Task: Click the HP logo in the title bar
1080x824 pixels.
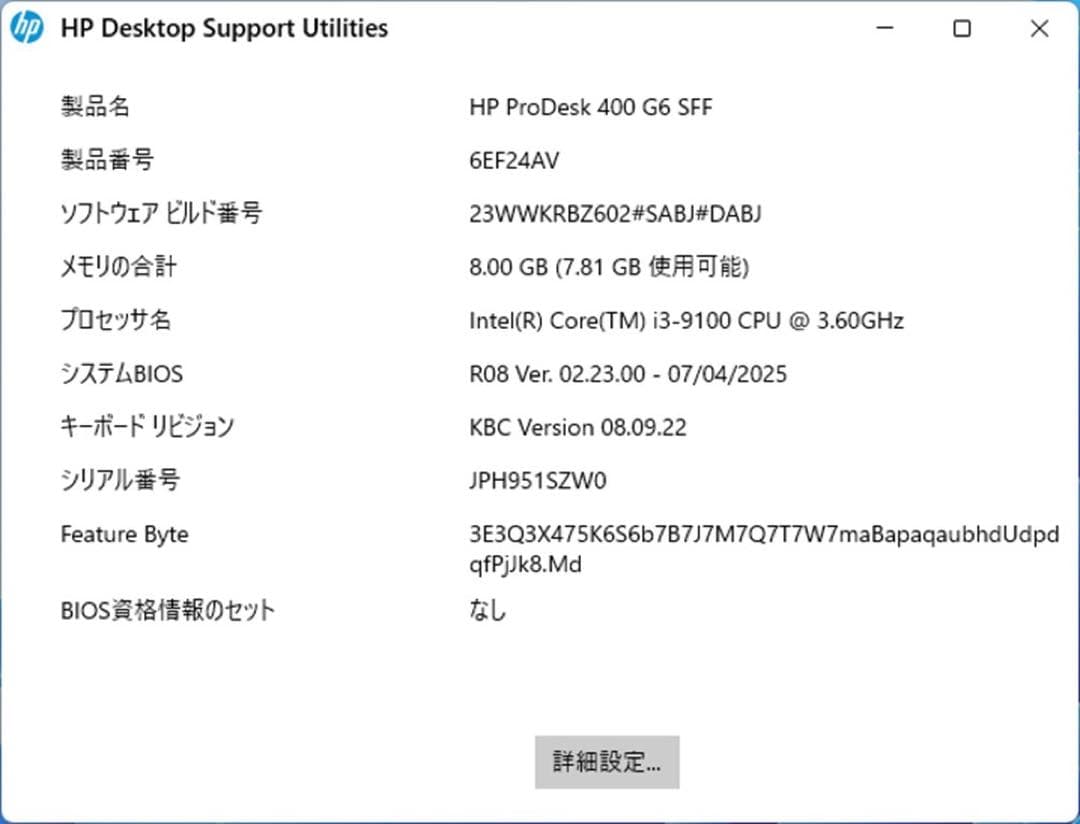Action: pos(27,28)
